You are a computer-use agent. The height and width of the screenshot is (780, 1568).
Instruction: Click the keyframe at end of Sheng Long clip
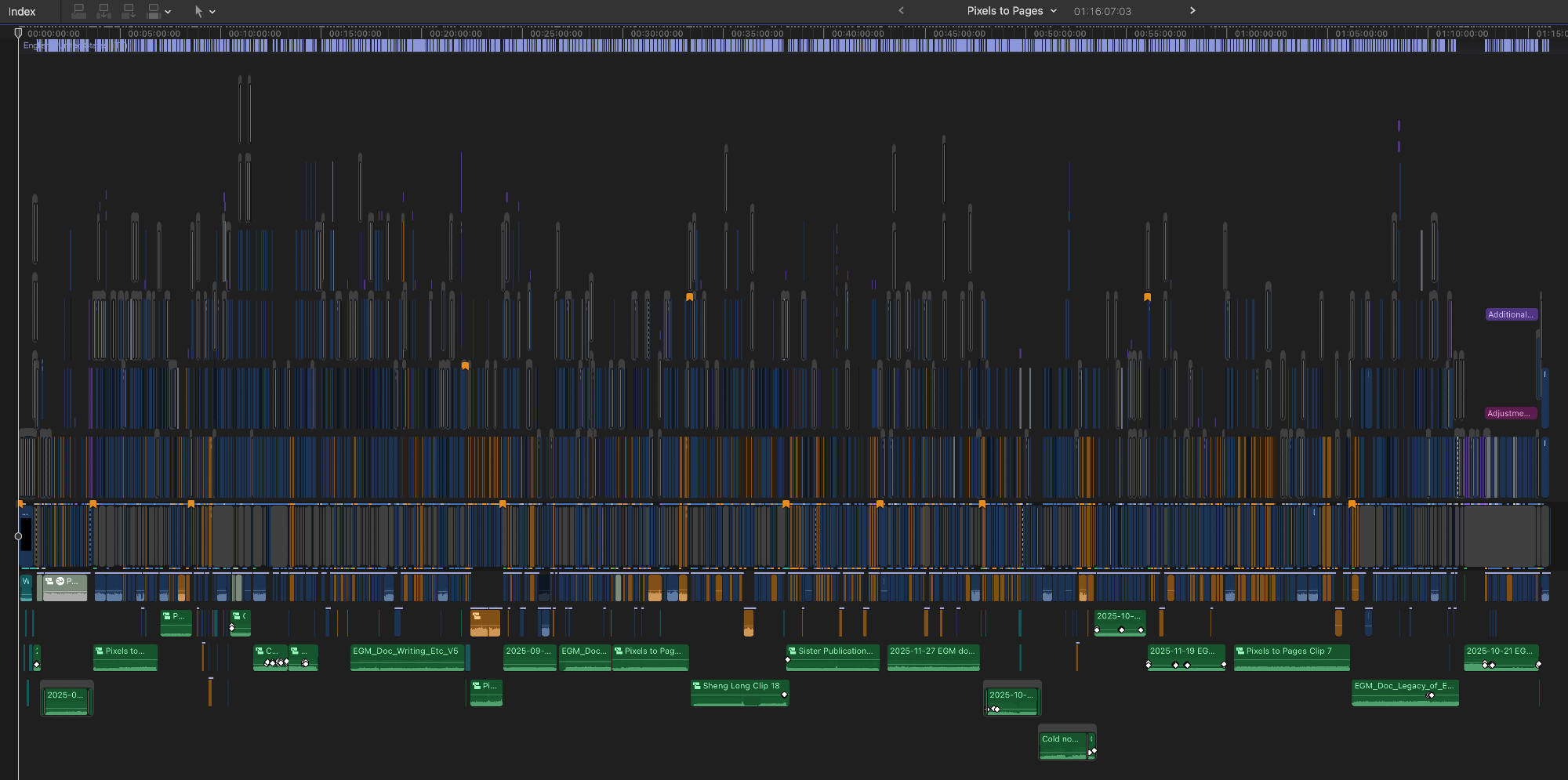pyautogui.click(x=784, y=695)
